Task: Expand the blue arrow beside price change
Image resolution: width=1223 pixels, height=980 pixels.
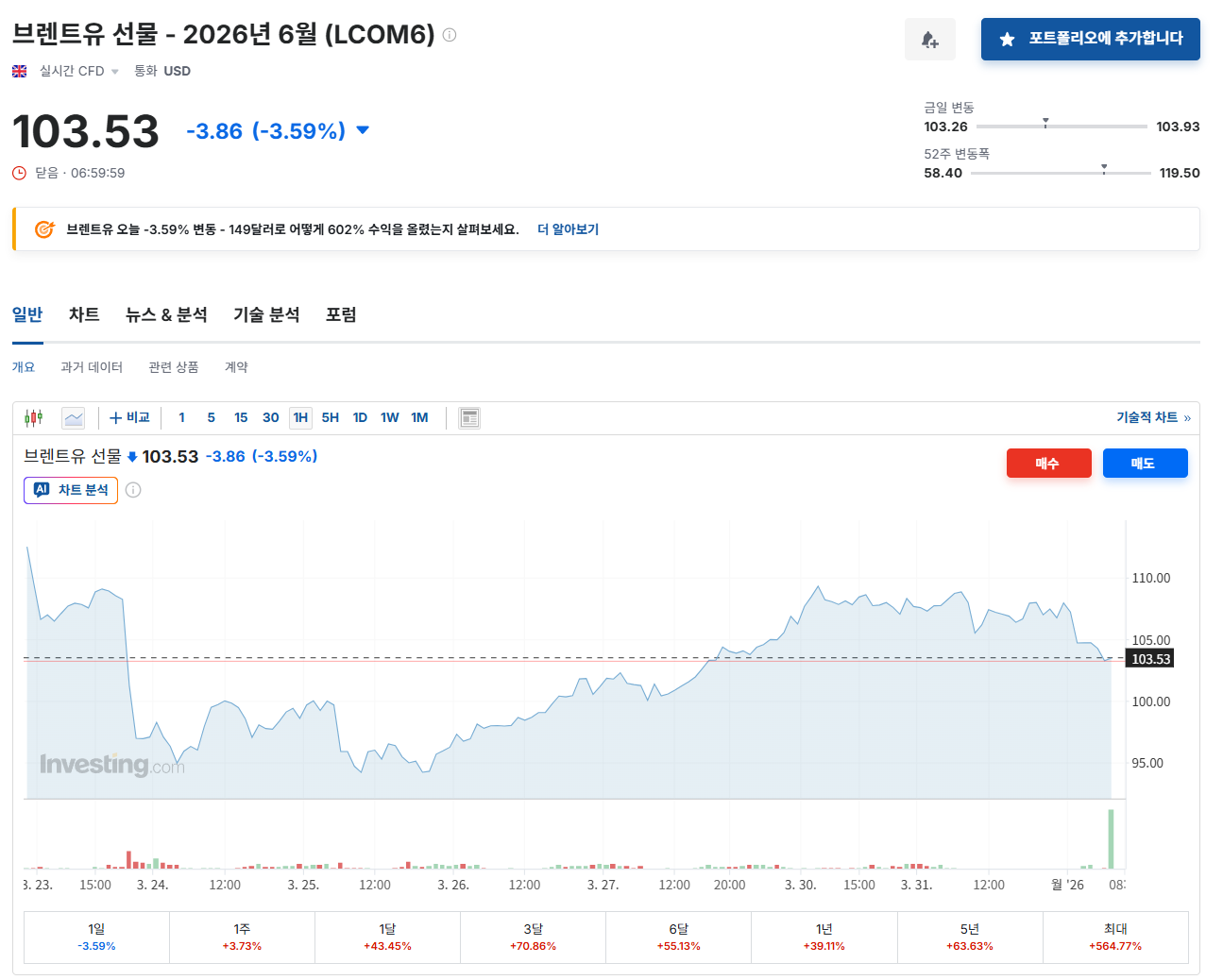Action: click(x=363, y=130)
